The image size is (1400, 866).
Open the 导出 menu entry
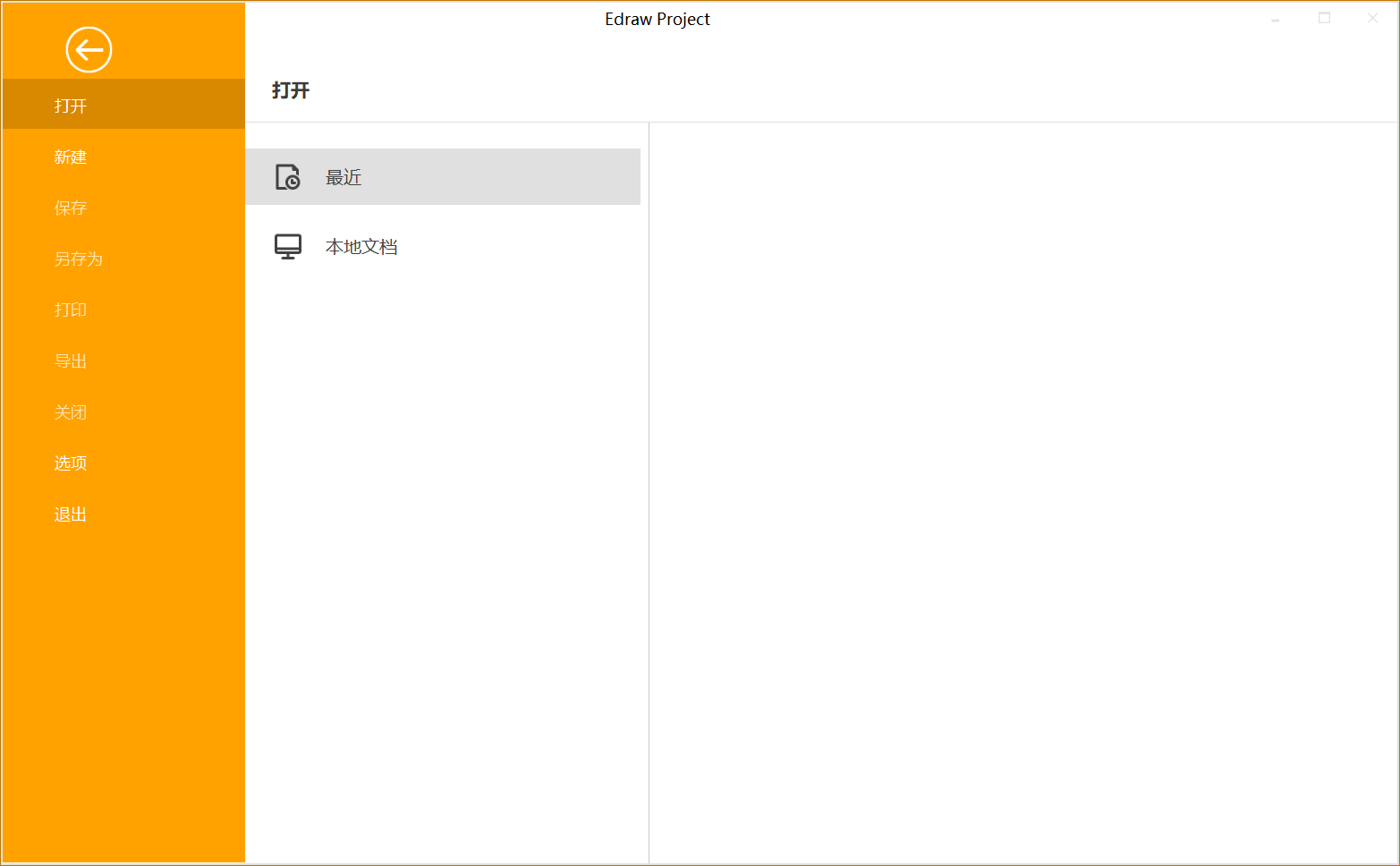coord(123,361)
